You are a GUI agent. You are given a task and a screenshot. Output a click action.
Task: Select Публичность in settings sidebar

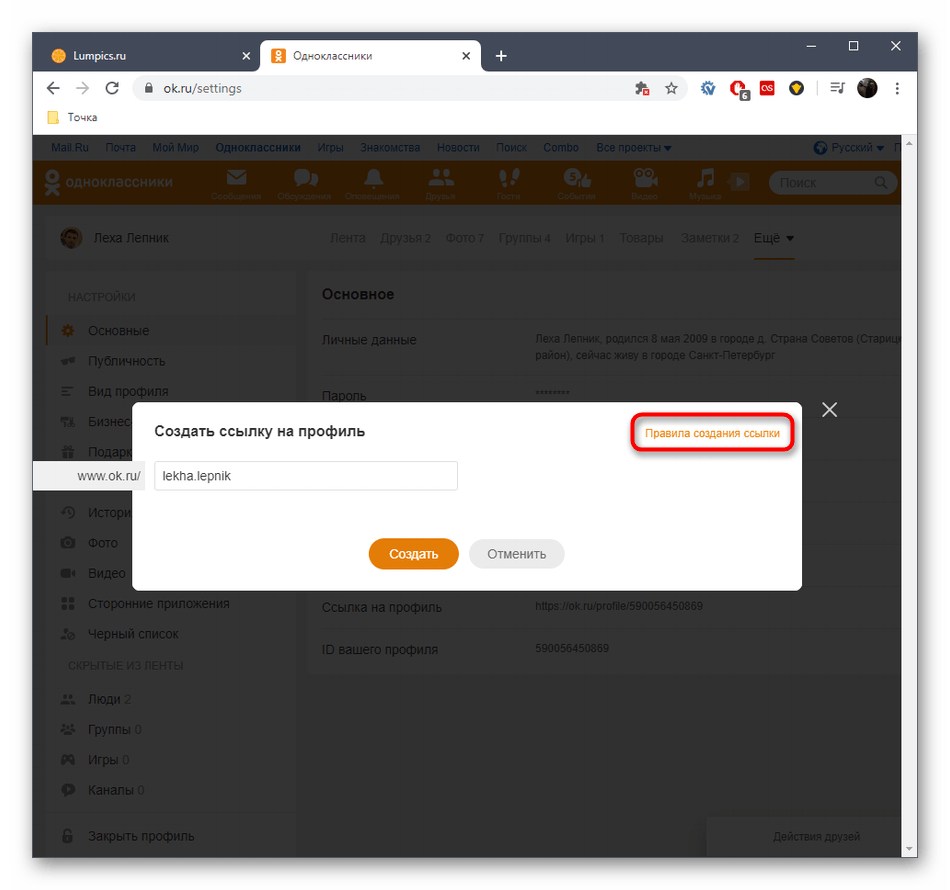tap(127, 361)
